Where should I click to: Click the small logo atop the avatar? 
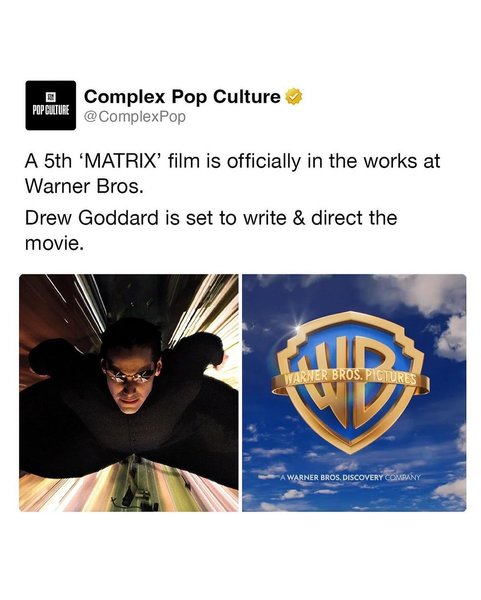pos(51,98)
